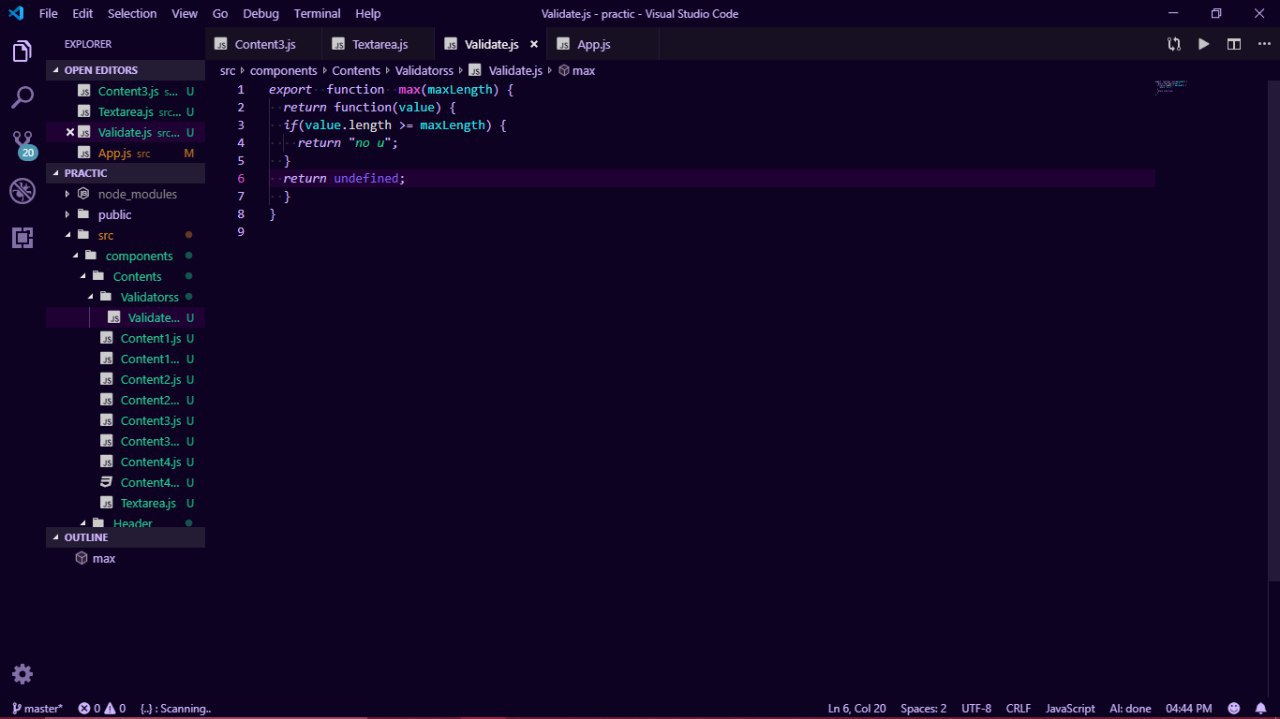Select Content3.js in Open Editors
1280x719 pixels.
(125, 91)
